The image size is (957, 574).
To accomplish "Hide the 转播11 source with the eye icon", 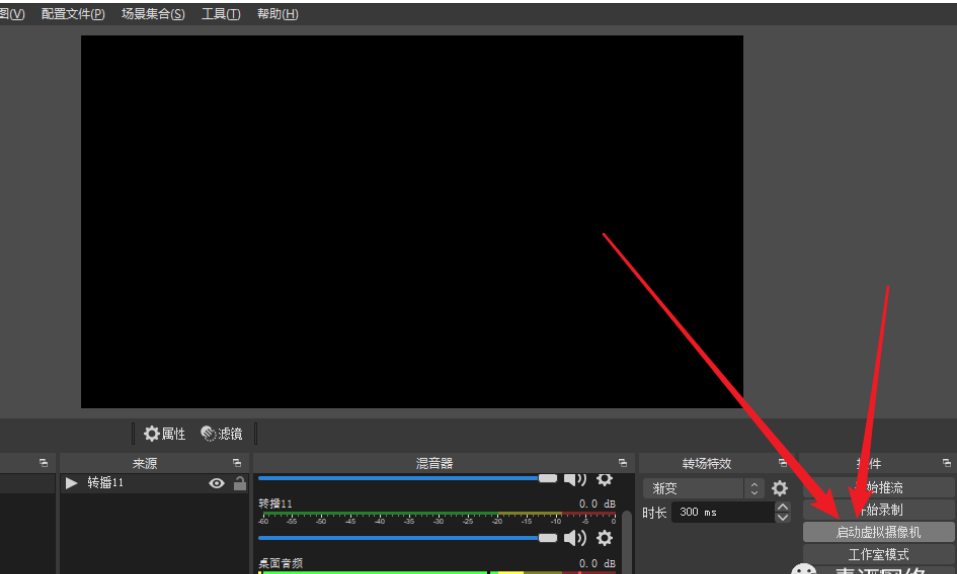I will pyautogui.click(x=216, y=483).
